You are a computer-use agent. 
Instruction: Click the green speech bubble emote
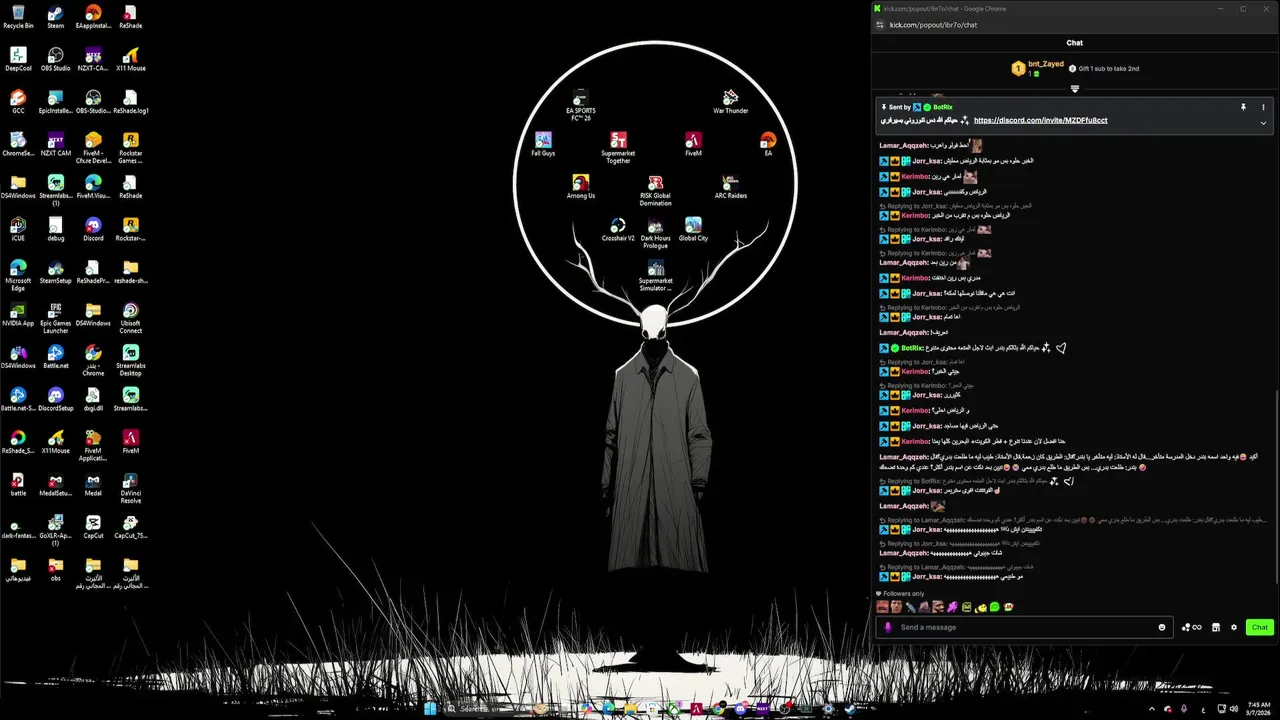(995, 607)
